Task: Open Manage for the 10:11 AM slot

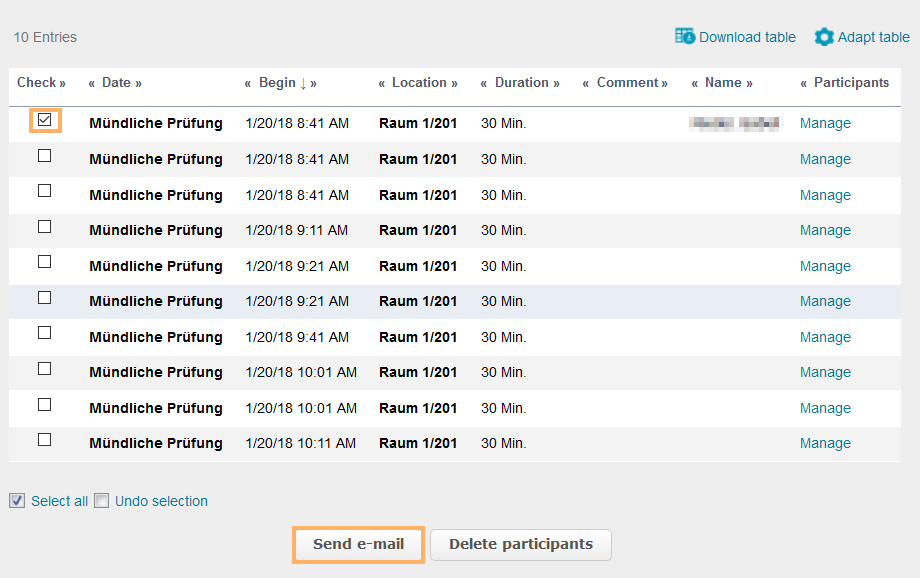Action: pos(825,443)
